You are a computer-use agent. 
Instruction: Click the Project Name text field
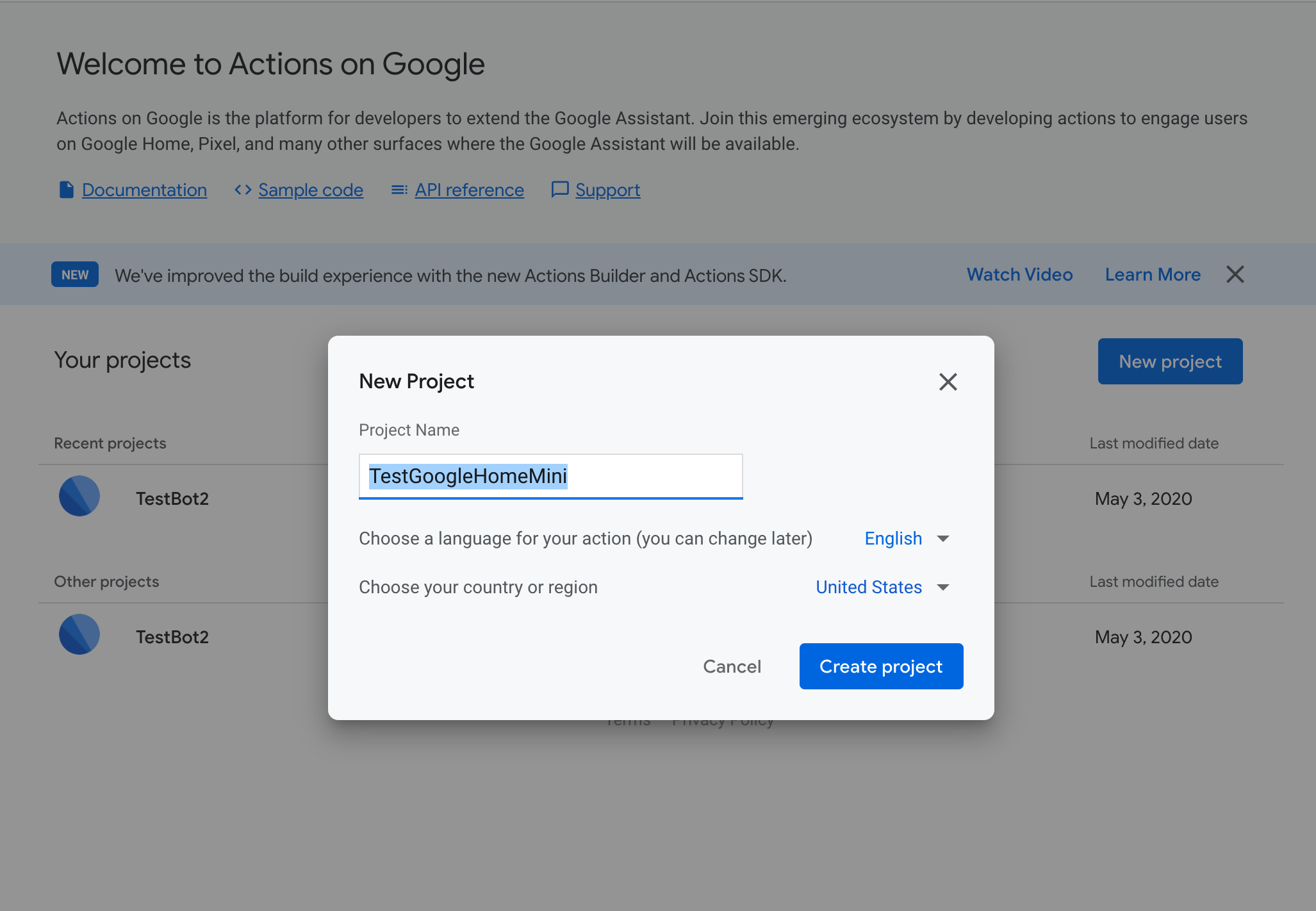point(550,476)
